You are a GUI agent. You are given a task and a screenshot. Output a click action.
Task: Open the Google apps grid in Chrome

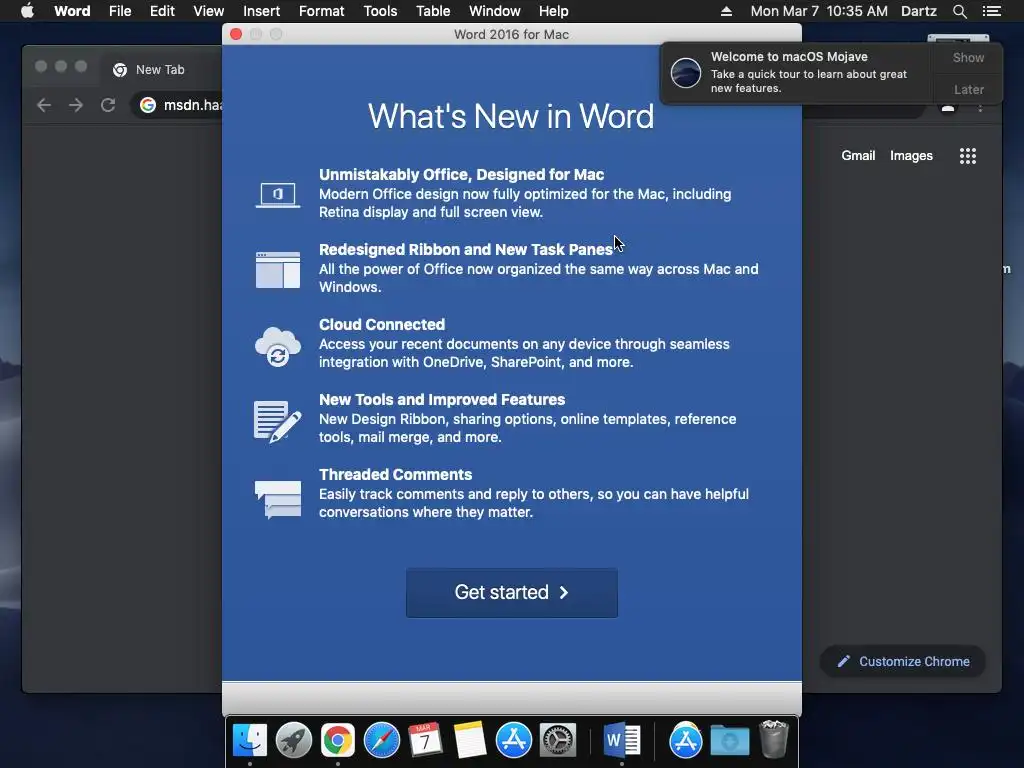click(968, 155)
